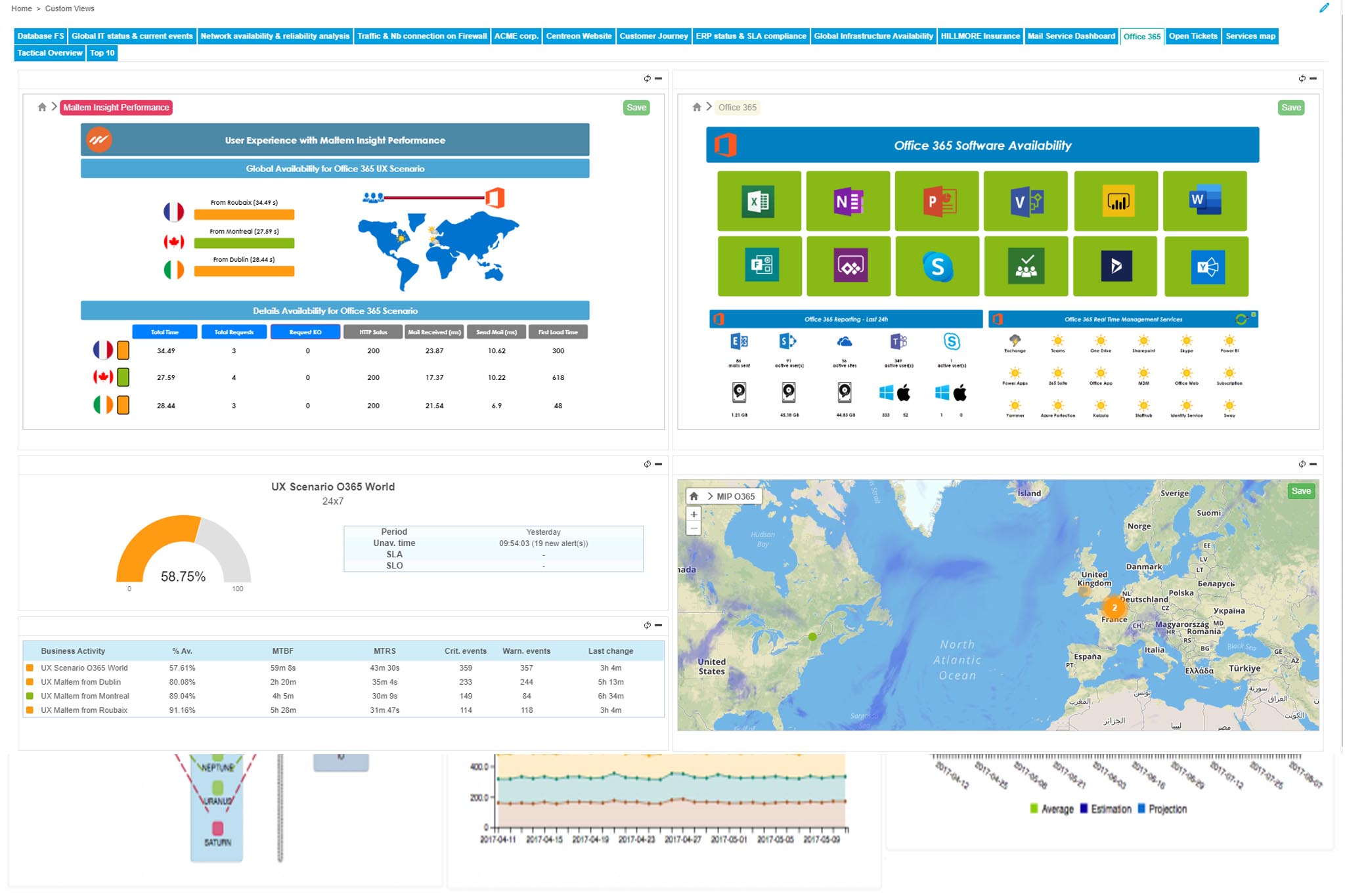The height and width of the screenshot is (896, 1345).
Task: Click the Exchange storm status icon
Action: pos(1015,340)
